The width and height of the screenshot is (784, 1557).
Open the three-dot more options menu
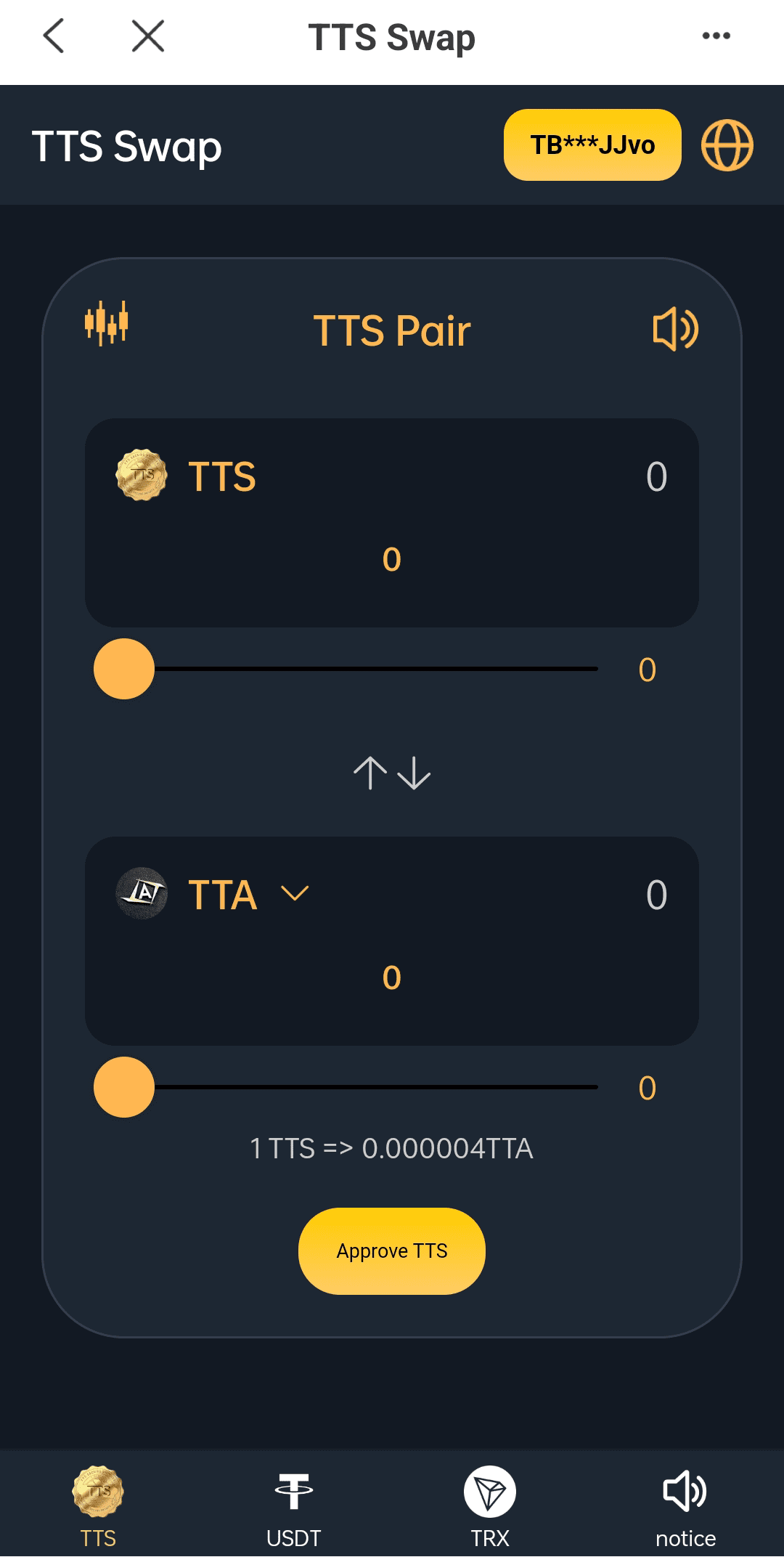click(716, 36)
